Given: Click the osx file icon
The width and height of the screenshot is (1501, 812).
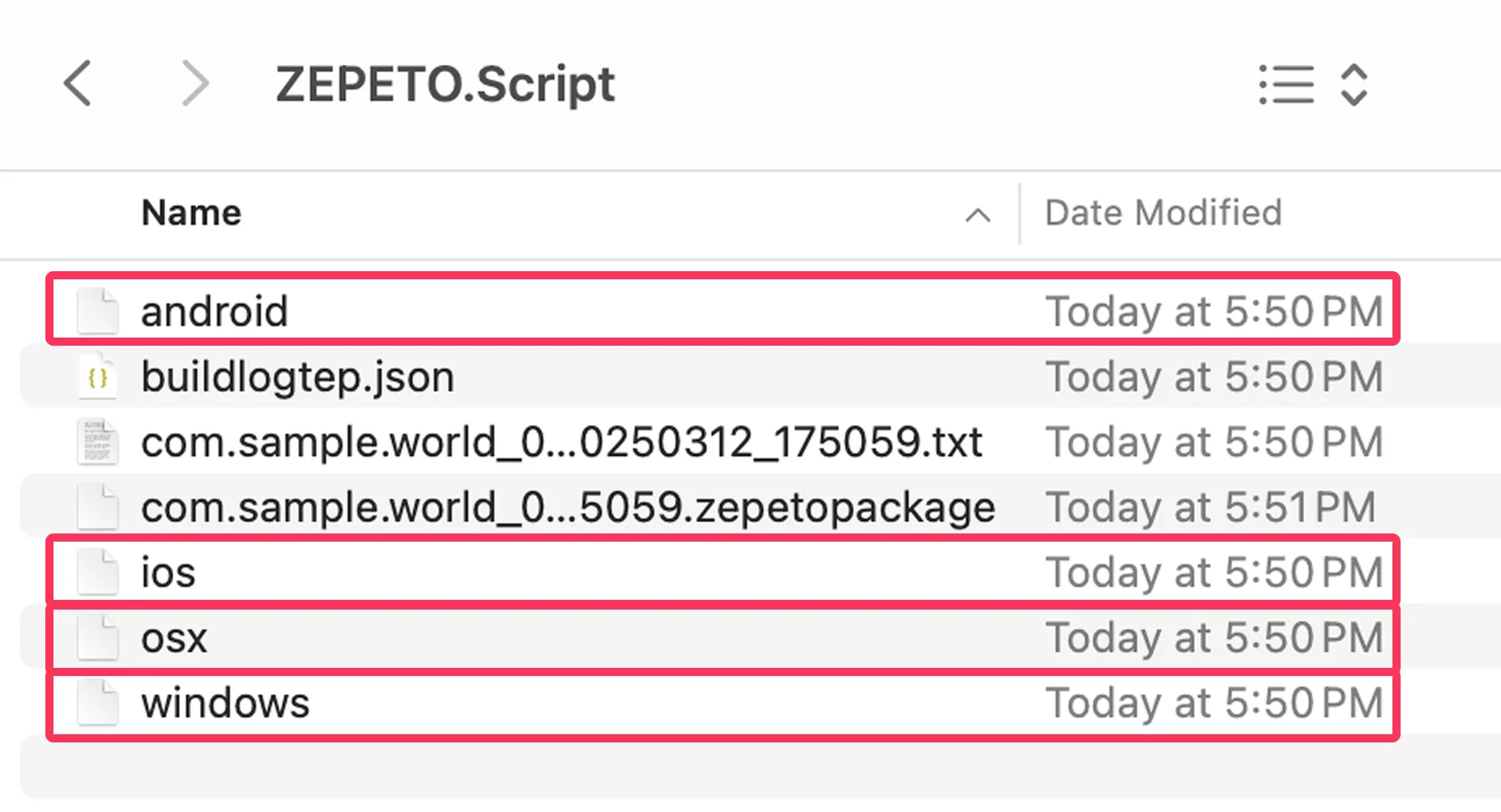Looking at the screenshot, I should coord(97,637).
